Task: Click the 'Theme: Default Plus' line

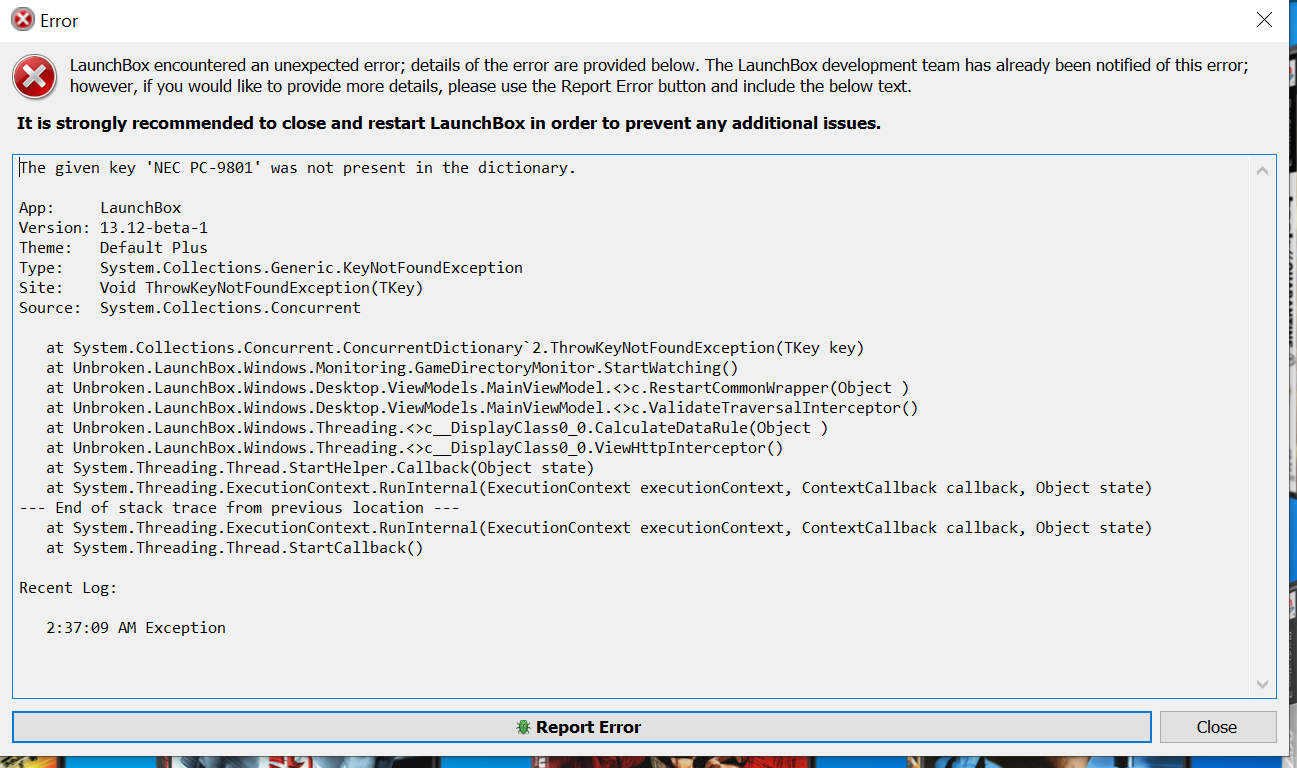Action: coord(113,248)
